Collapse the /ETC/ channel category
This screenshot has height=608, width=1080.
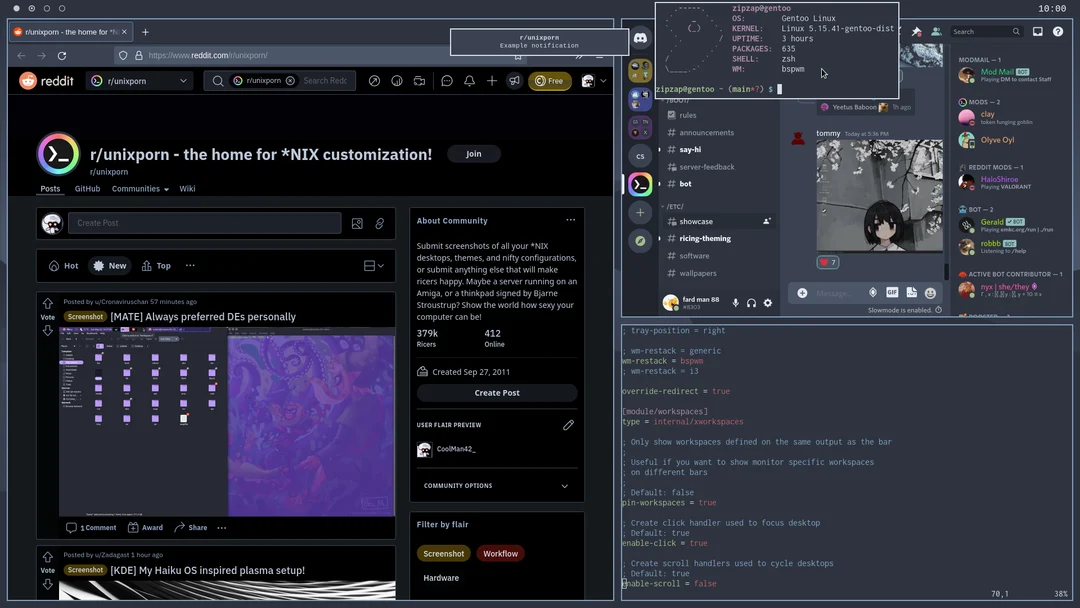point(673,206)
